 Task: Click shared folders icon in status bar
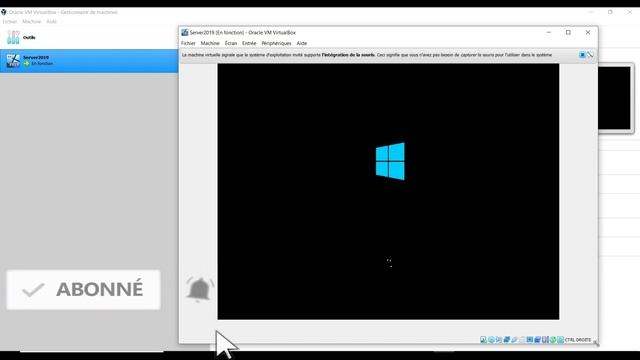coord(522,340)
